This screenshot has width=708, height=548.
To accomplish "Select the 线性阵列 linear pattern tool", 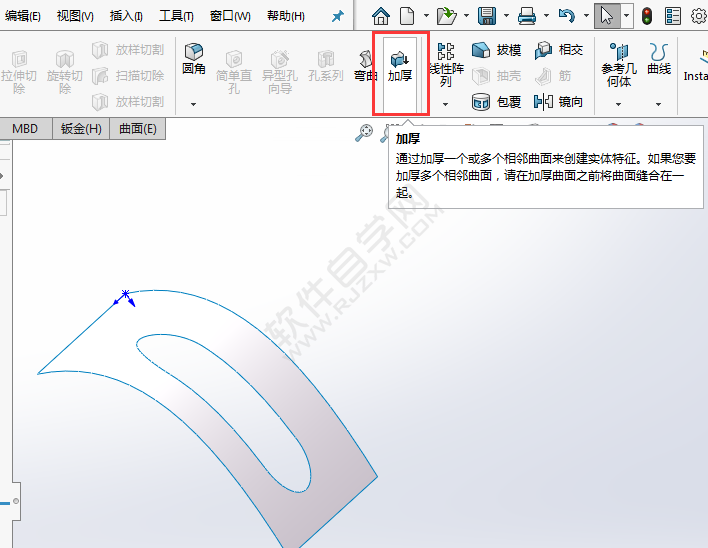I will [x=446, y=65].
